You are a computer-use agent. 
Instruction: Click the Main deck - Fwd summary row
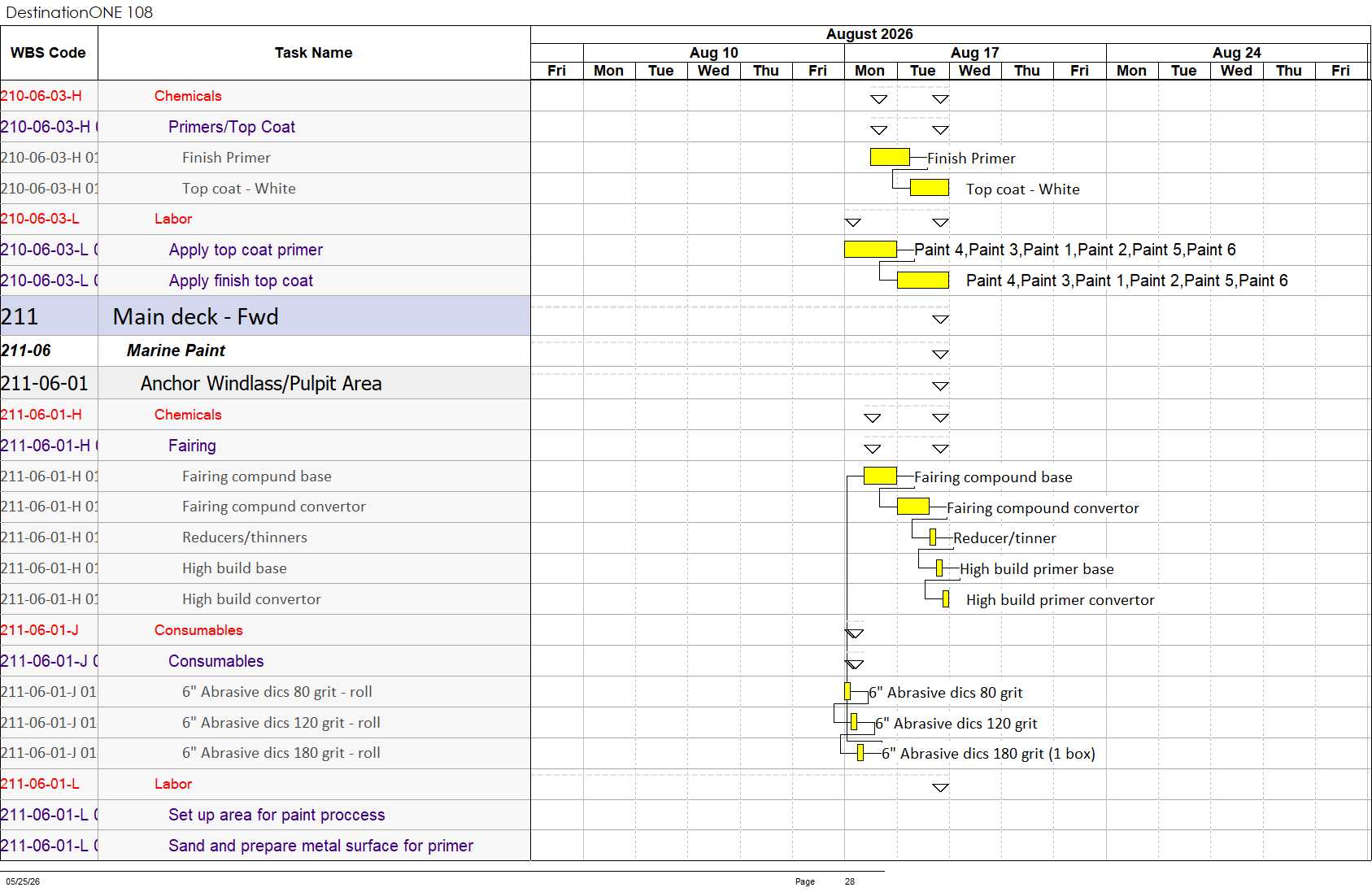point(265,315)
